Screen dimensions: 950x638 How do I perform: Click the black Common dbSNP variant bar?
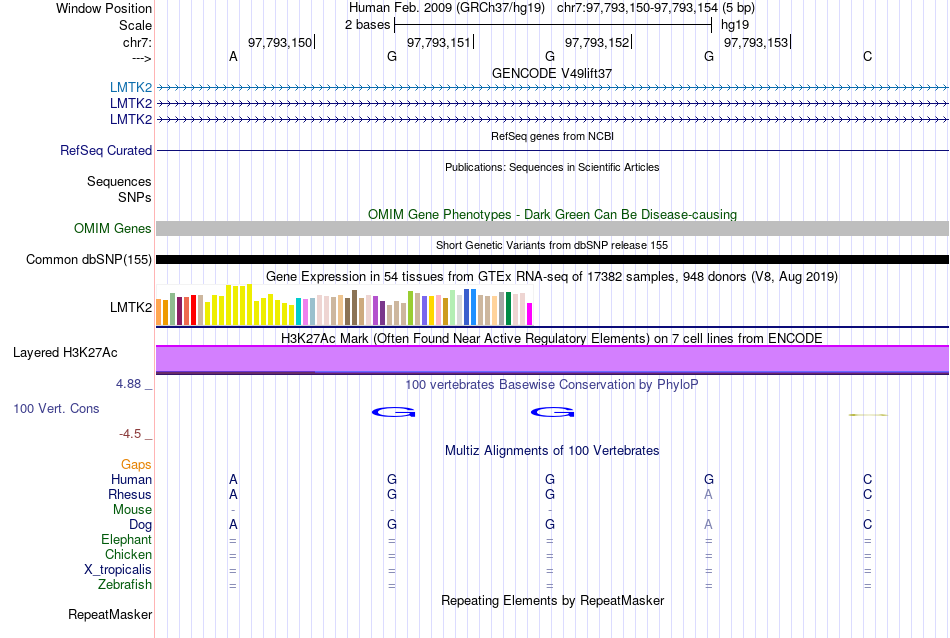pyautogui.click(x=552, y=259)
